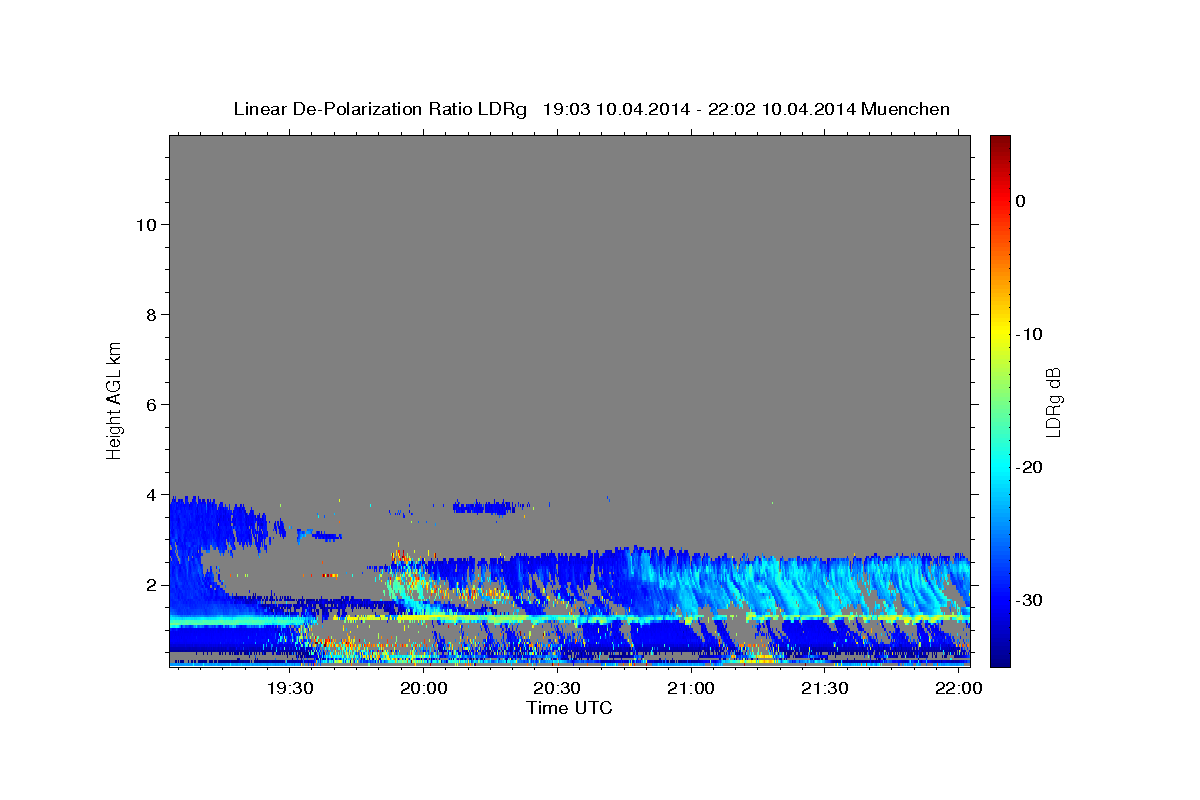The height and width of the screenshot is (800, 1200).
Task: Click the 19:30 time tick label
Action: 290,689
